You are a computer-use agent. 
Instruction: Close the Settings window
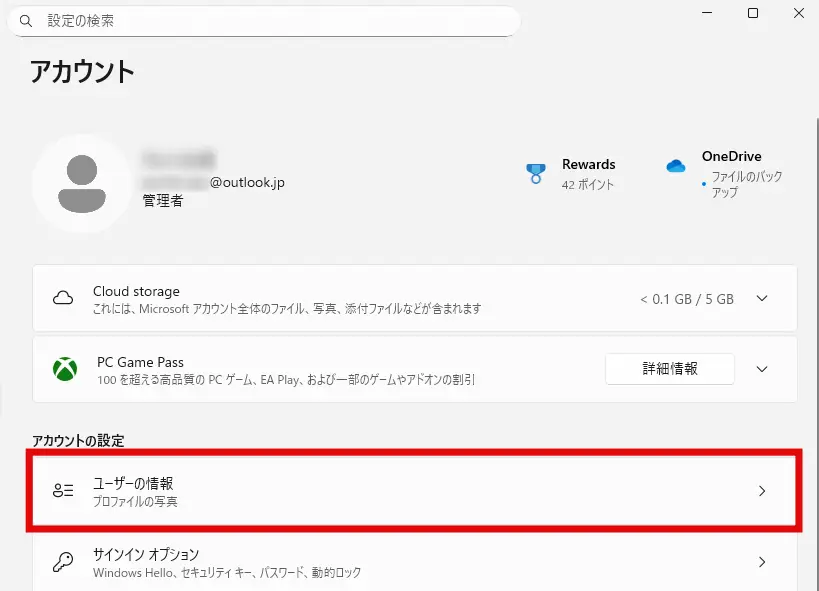coord(799,13)
